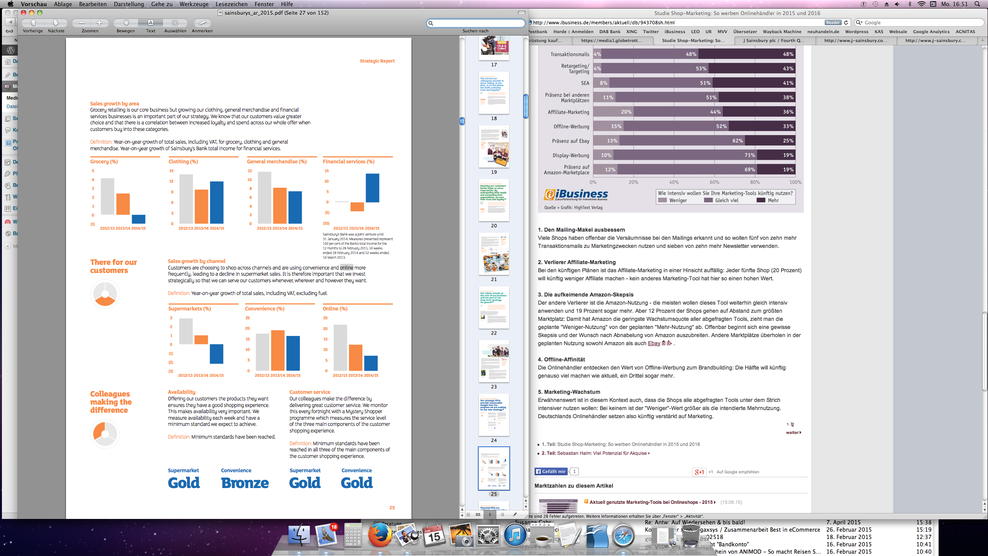Open the XING bookmark
Screen dimensions: 988x556
[x=631, y=32]
